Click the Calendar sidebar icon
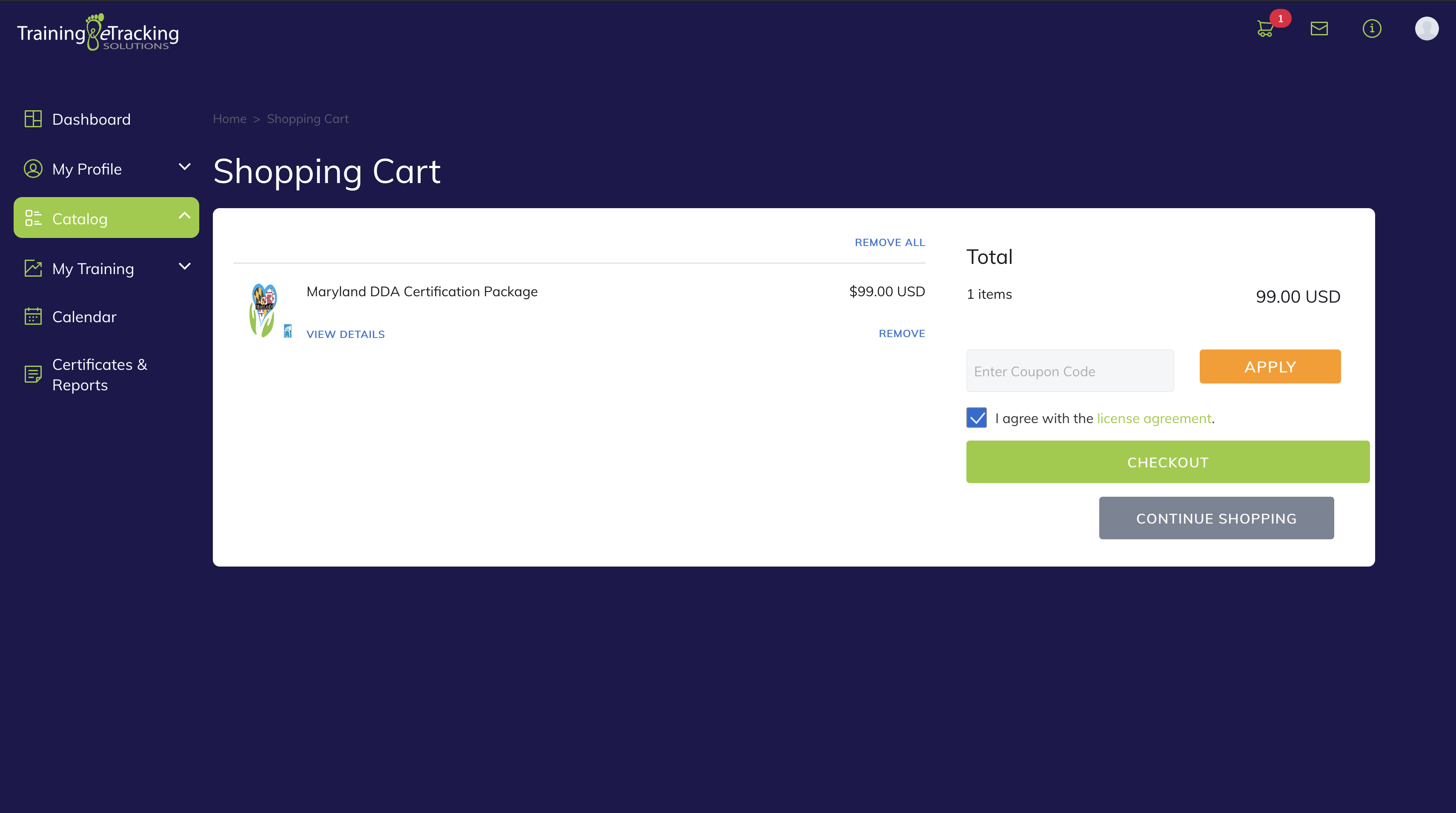Viewport: 1456px width, 813px height. click(x=33, y=316)
